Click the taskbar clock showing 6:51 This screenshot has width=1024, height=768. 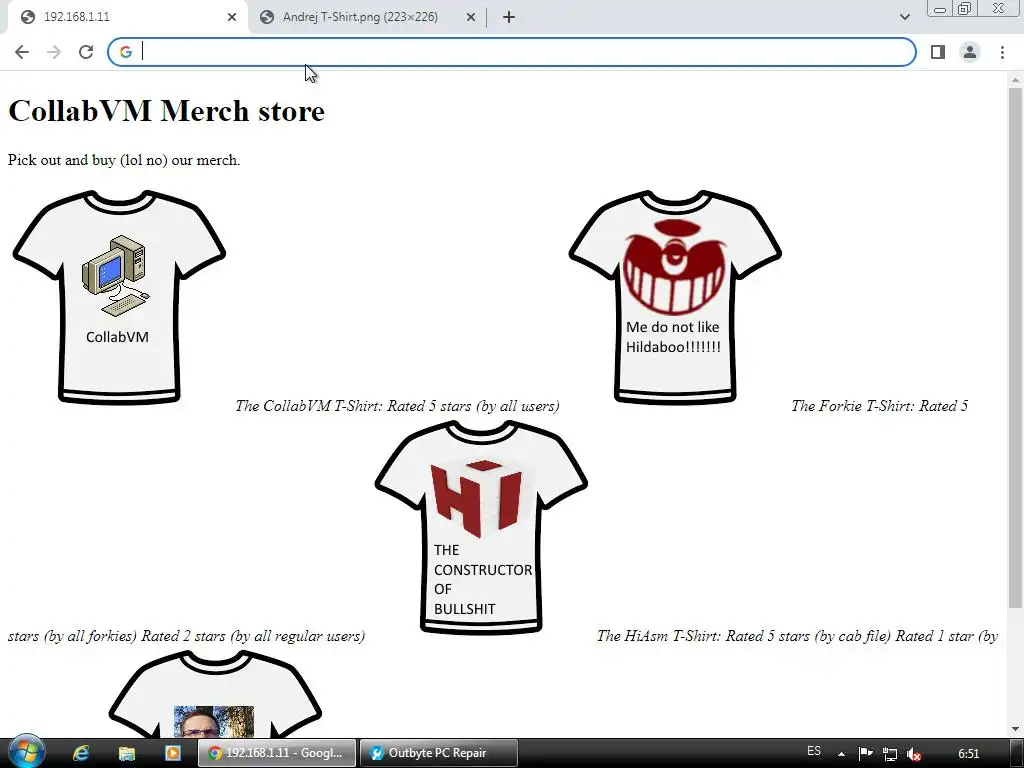[968, 753]
